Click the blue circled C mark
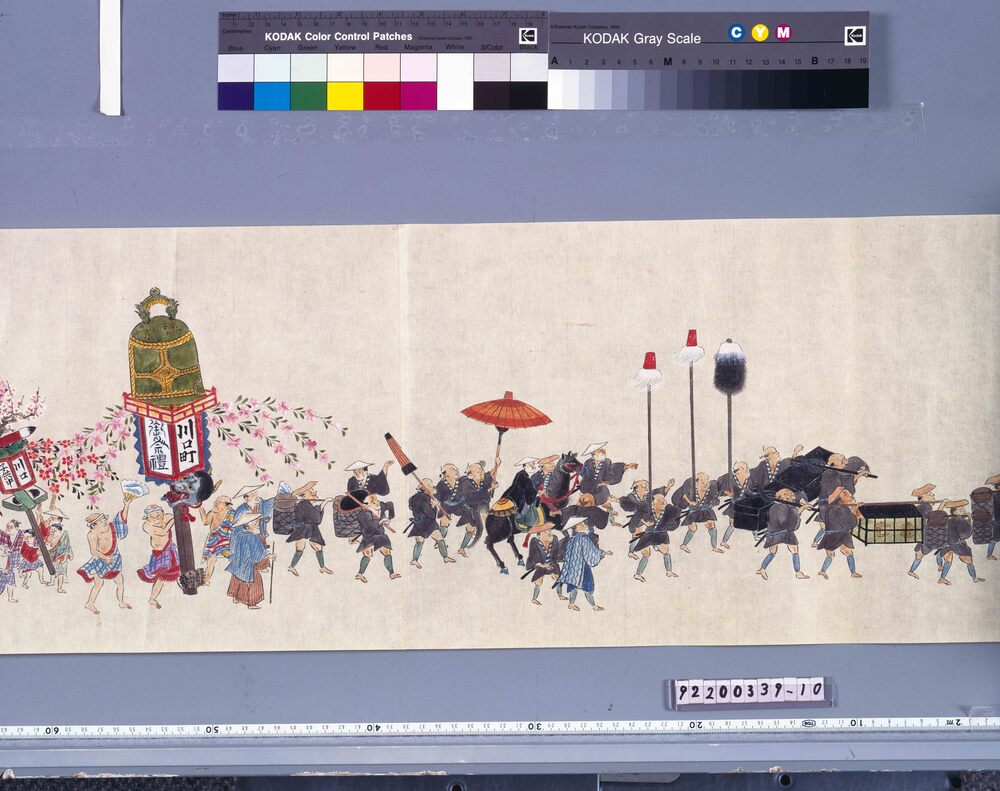 coord(736,33)
